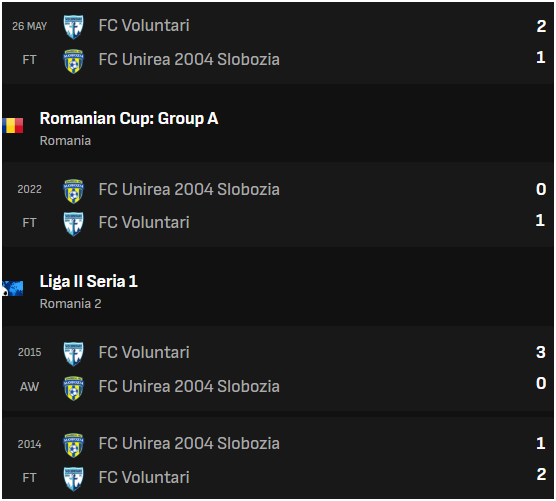
Task: Open the 26 MAY match date
Action: [29, 26]
